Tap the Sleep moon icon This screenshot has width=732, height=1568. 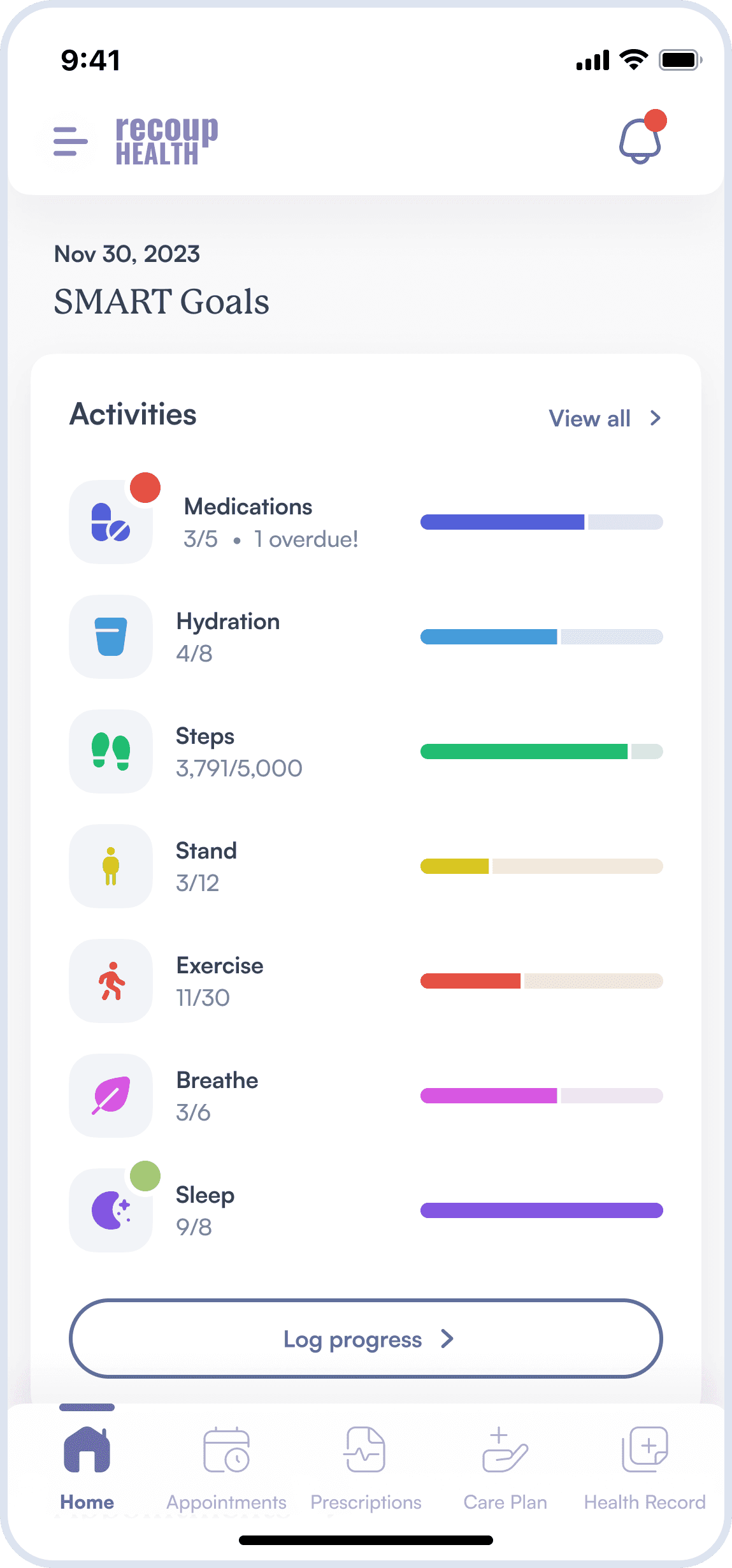point(111,1210)
